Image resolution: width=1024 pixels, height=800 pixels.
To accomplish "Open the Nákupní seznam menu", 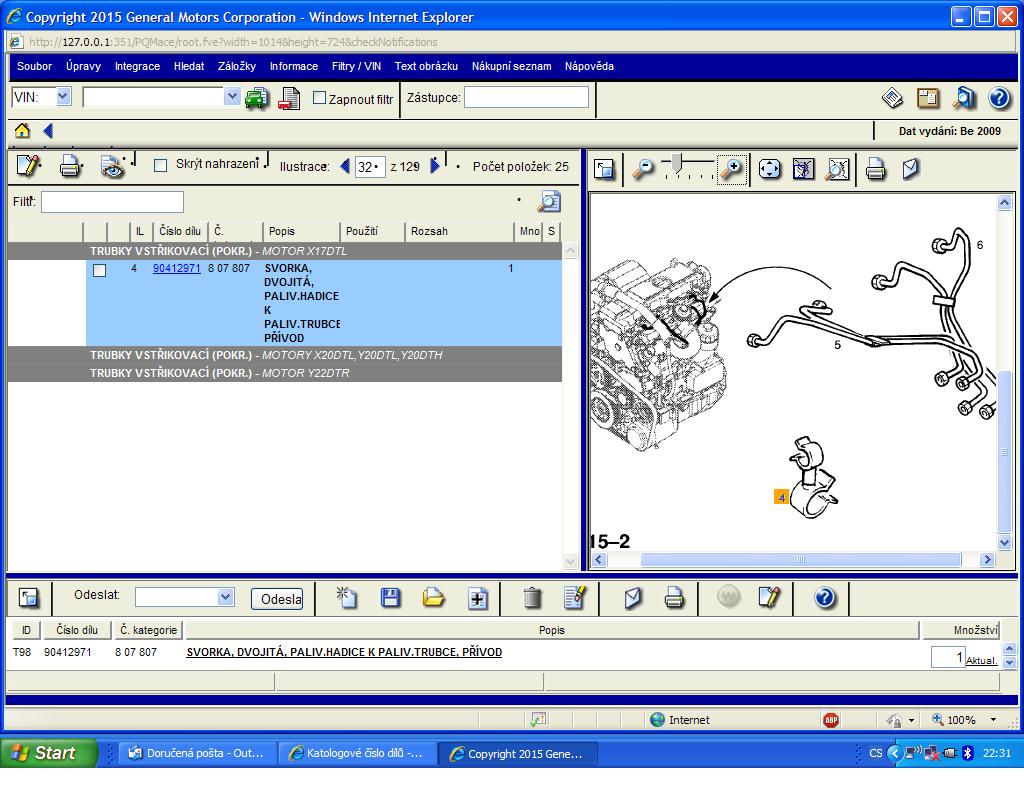I will pyautogui.click(x=511, y=66).
